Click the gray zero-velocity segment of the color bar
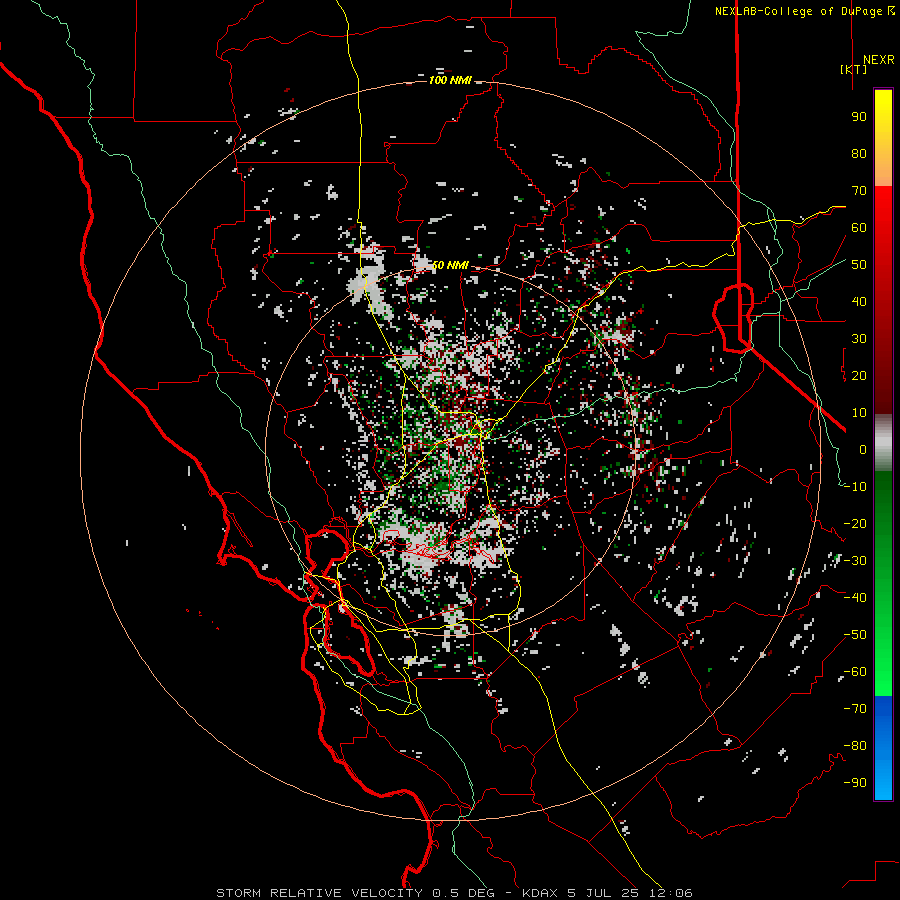900x900 pixels. tap(883, 443)
